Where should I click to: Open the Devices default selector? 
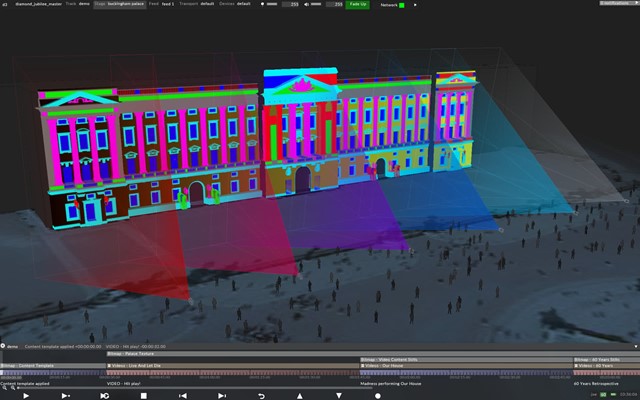235,4
